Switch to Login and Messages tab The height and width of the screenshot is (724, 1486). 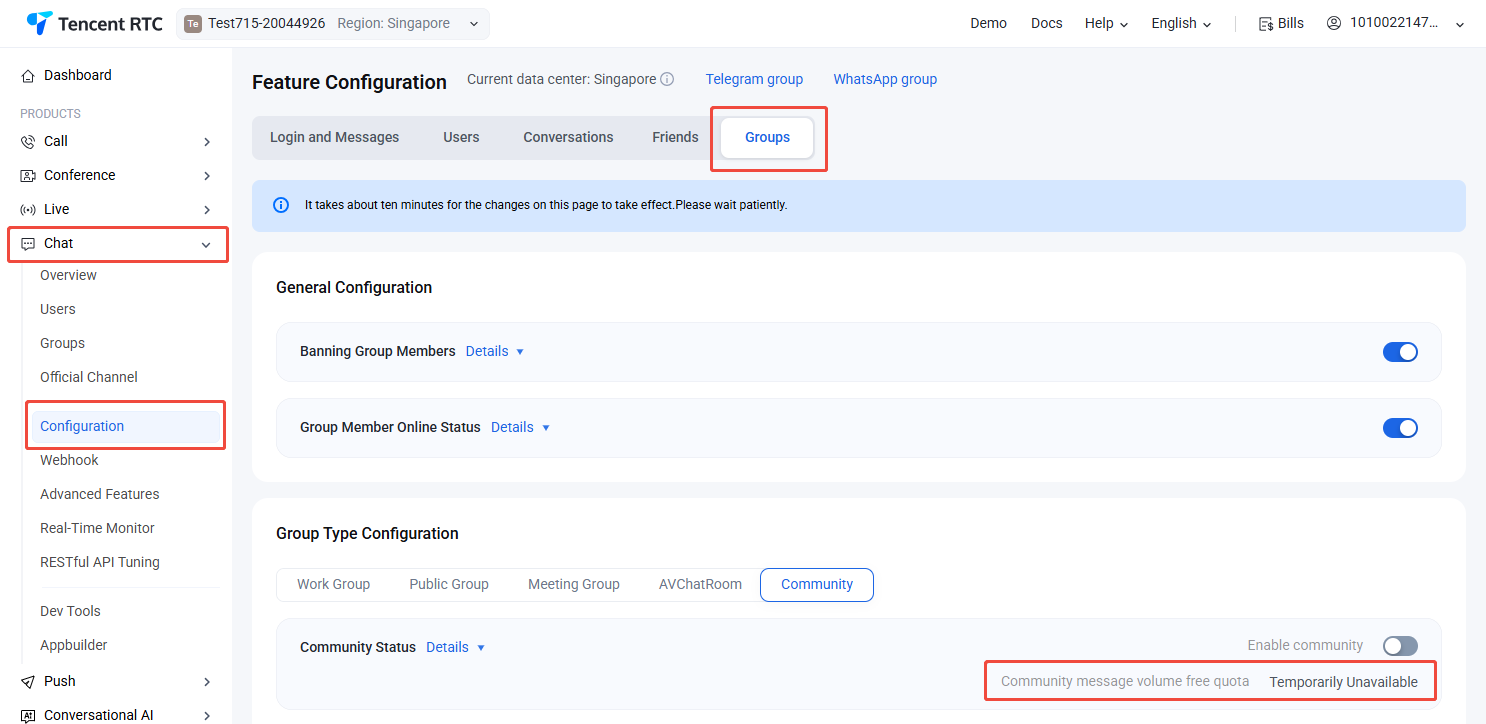pos(334,138)
